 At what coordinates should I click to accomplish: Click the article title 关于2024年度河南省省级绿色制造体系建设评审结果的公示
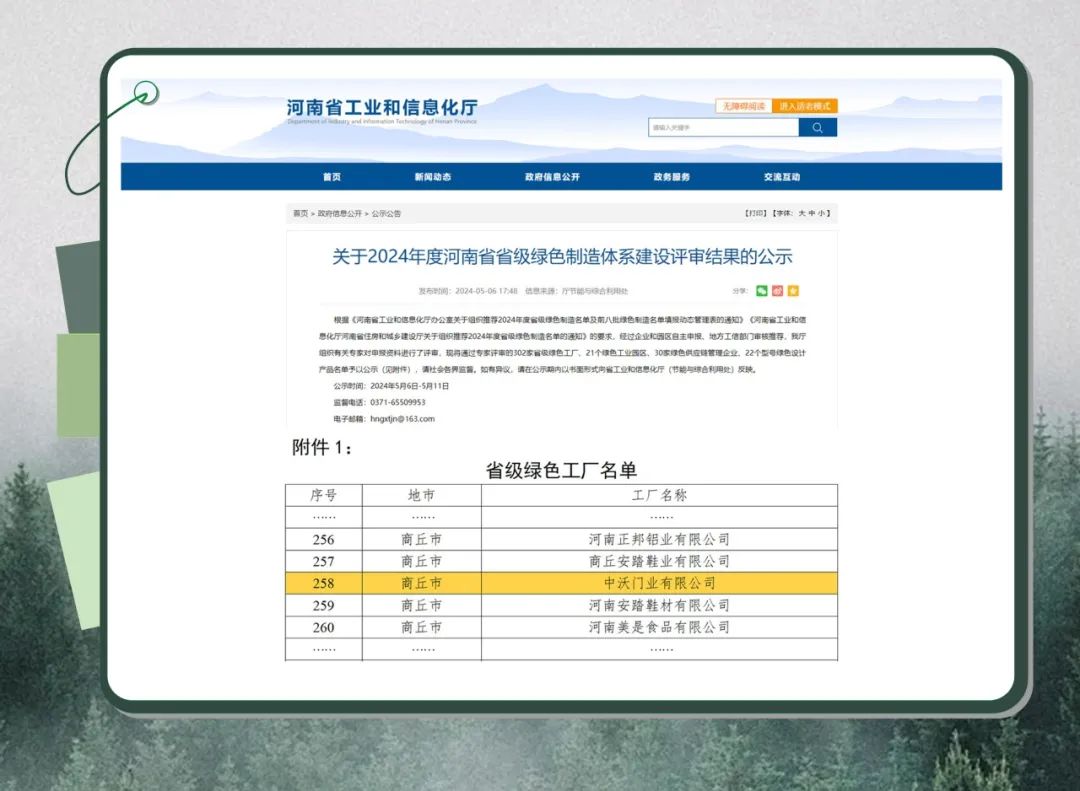[x=562, y=257]
